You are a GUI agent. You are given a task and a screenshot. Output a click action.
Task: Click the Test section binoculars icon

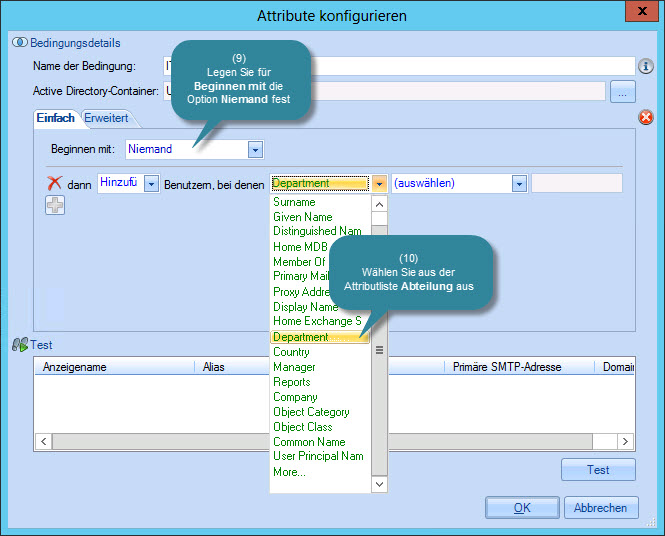pyautogui.click(x=20, y=345)
